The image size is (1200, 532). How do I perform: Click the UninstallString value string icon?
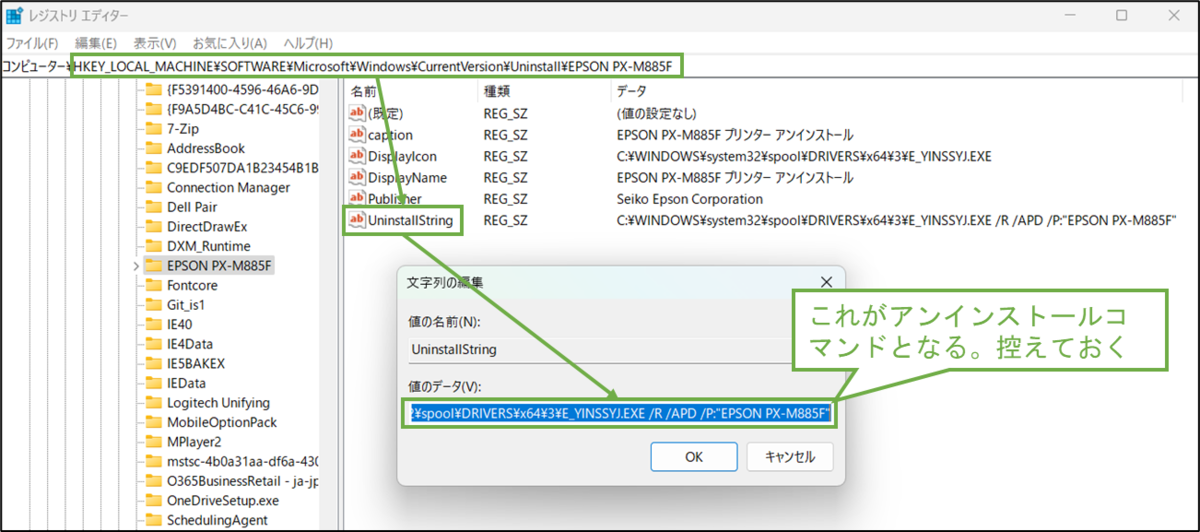(356, 220)
